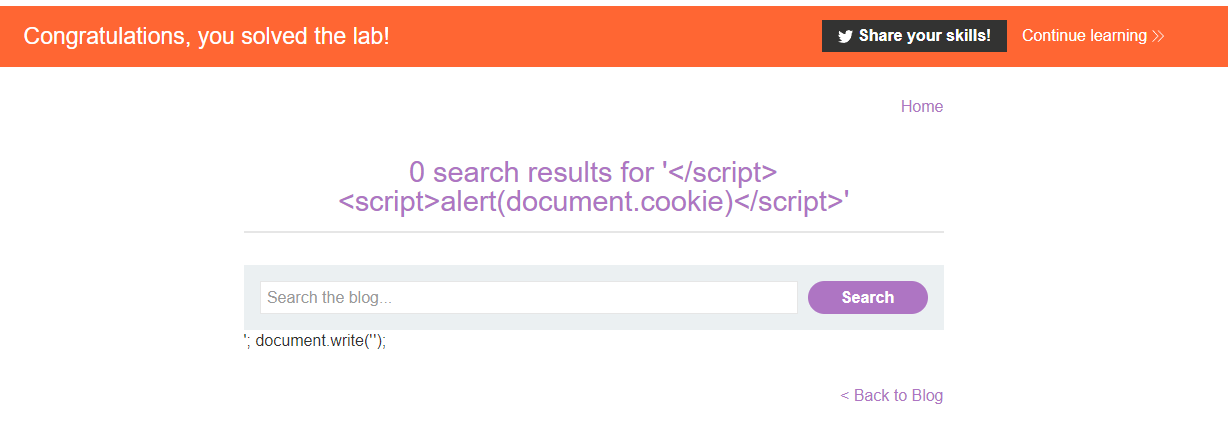
Task: Click the double chevron after Continue learning
Action: (x=1158, y=36)
